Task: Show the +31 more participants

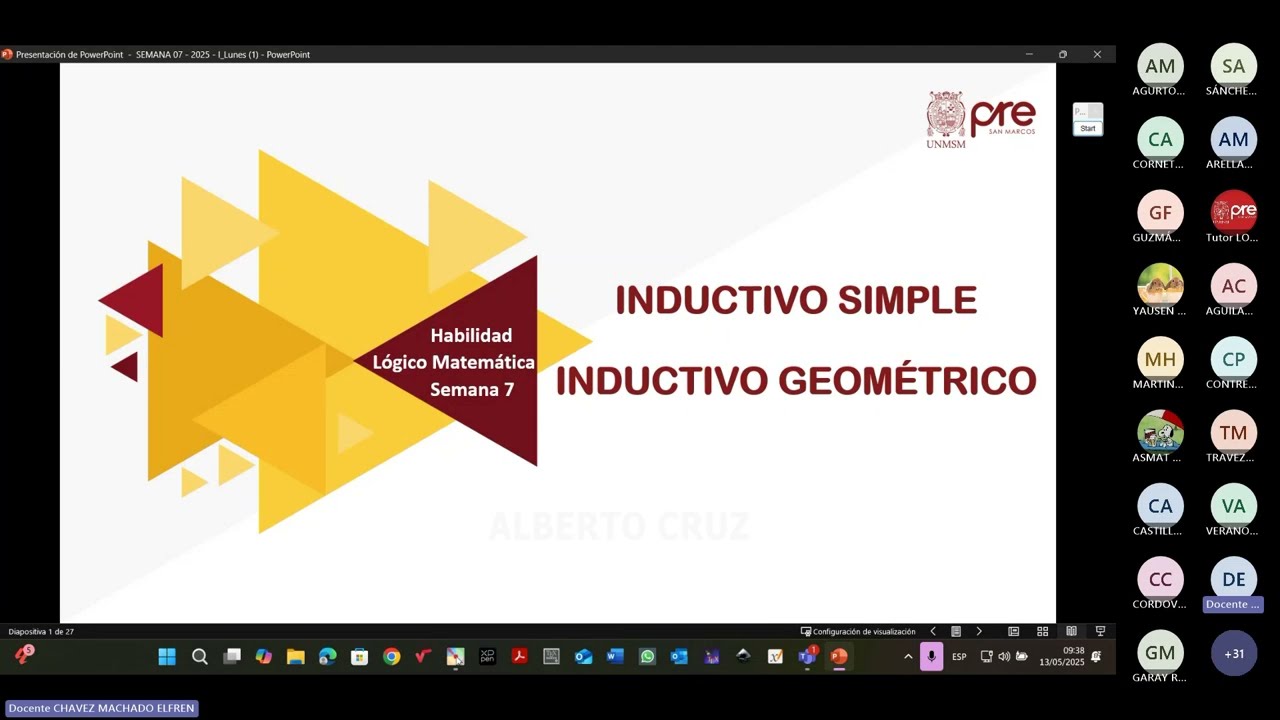Action: pos(1233,653)
